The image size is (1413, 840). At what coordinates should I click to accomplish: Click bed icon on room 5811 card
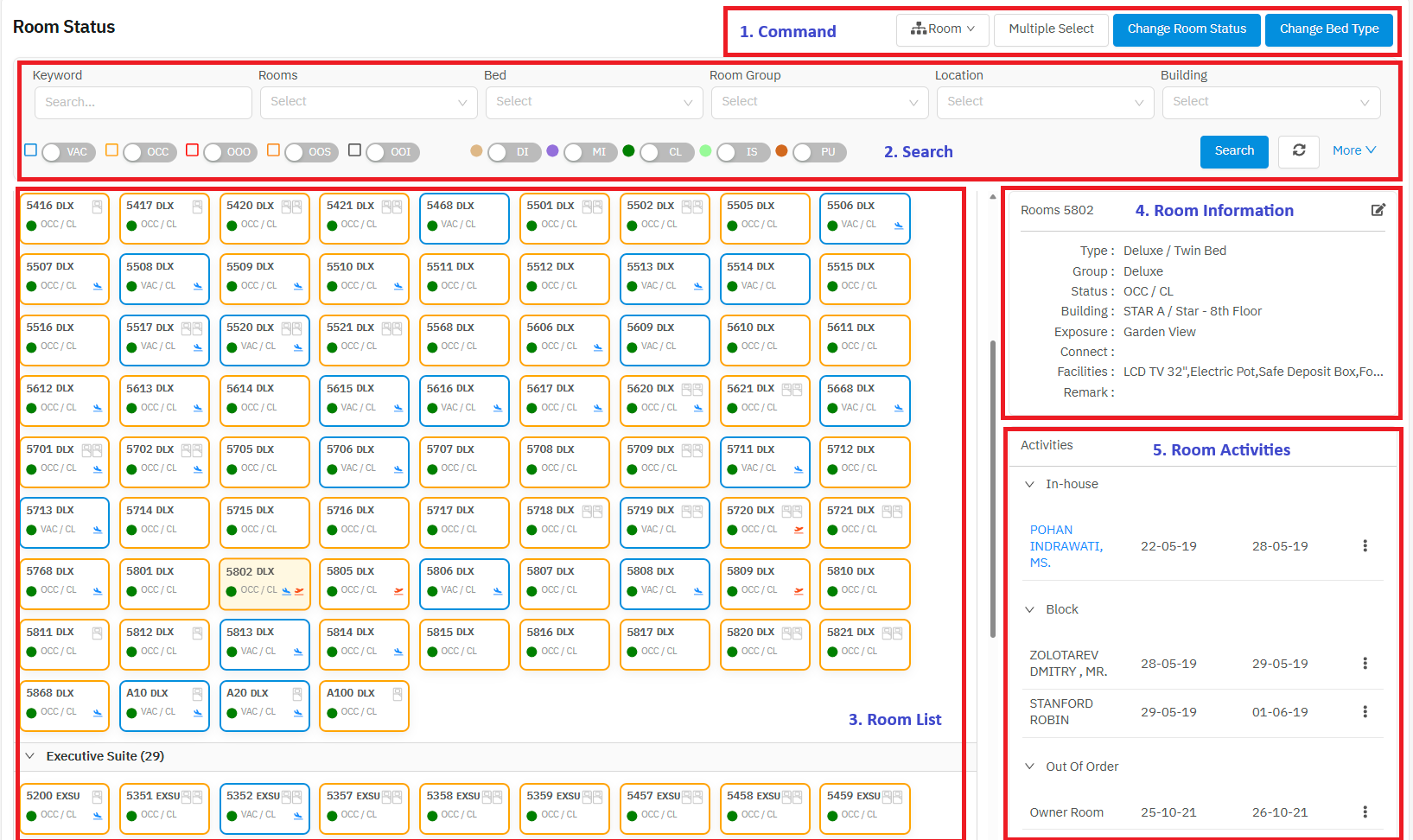pyautogui.click(x=98, y=633)
